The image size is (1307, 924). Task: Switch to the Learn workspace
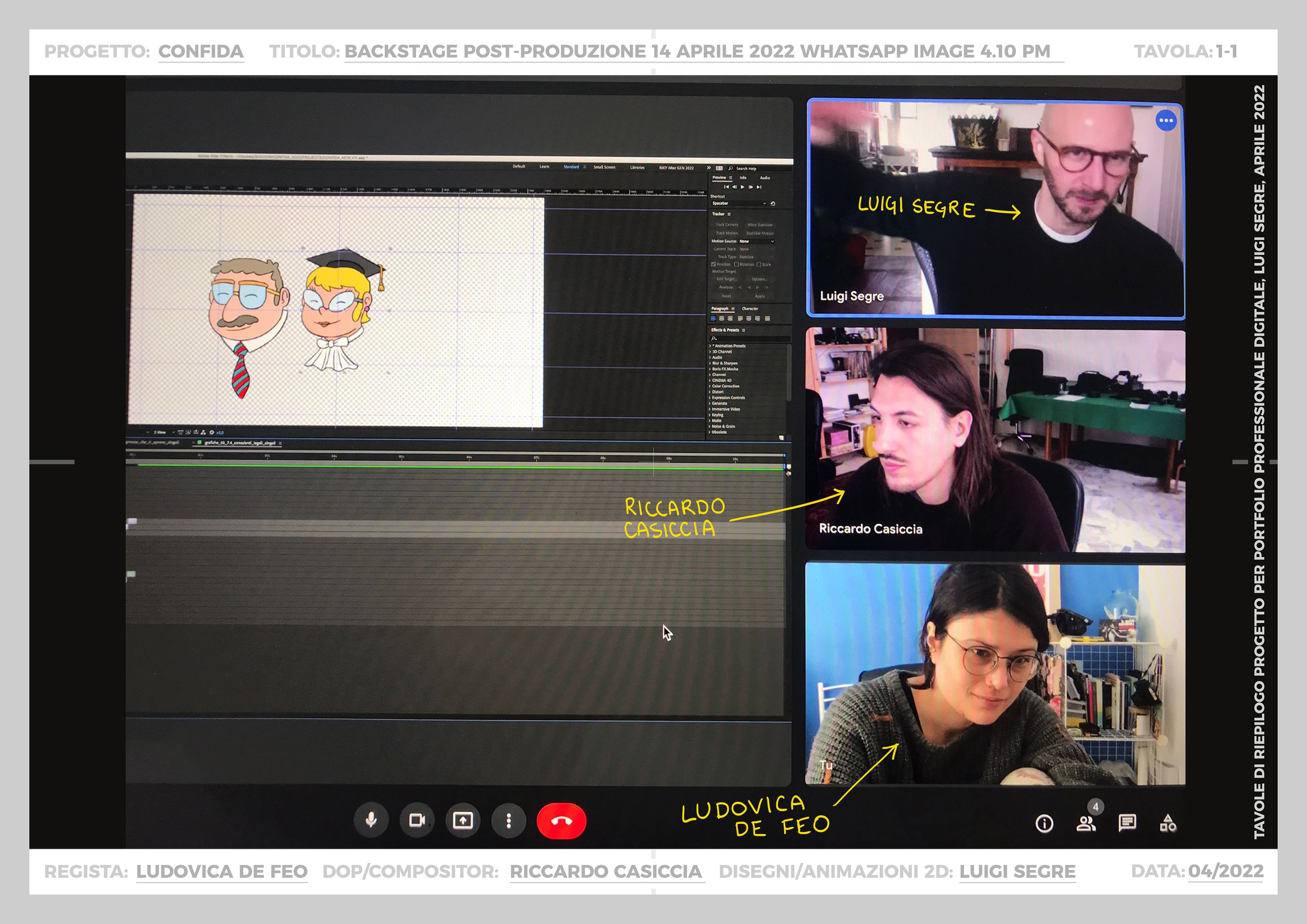pos(544,166)
